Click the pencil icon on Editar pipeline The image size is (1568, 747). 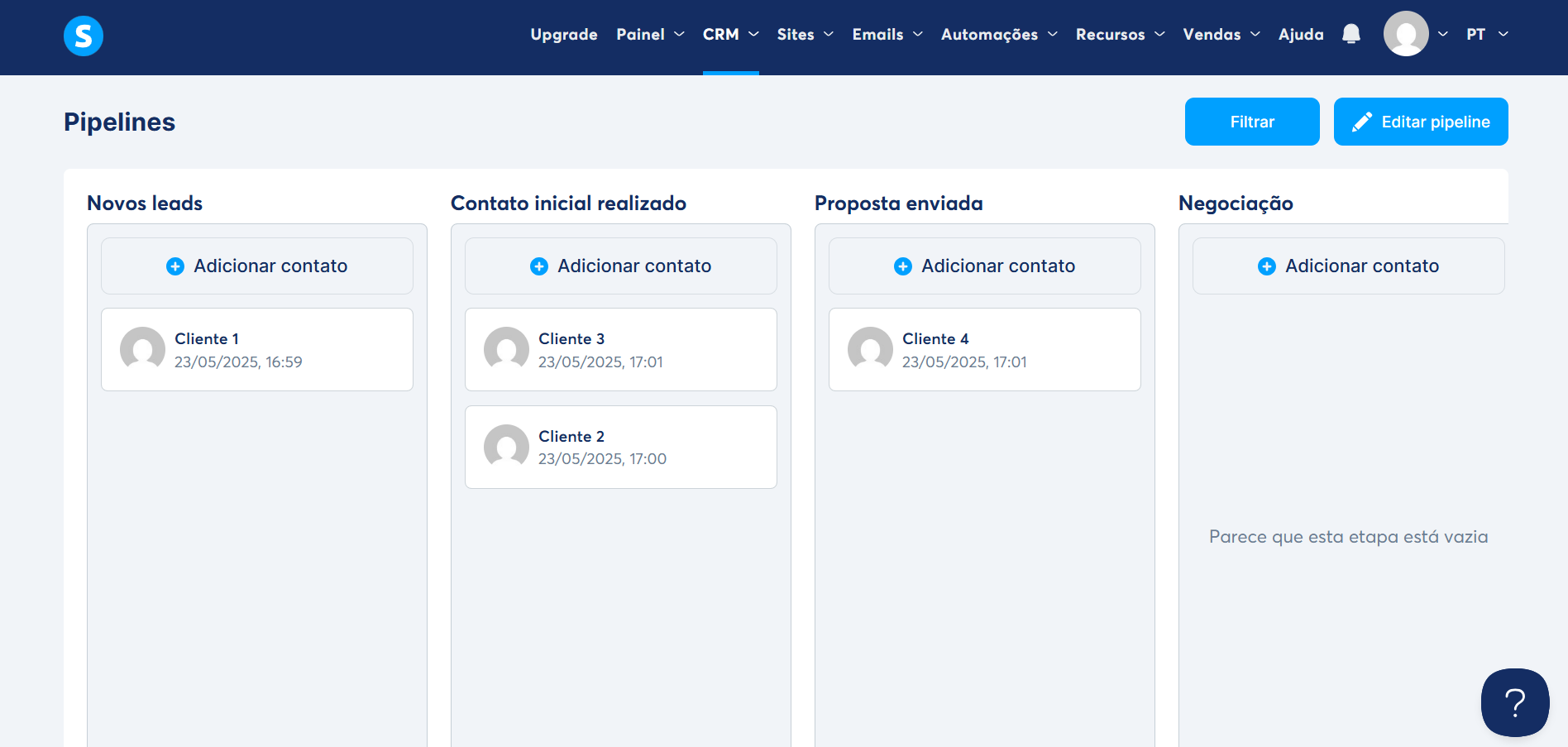pos(1360,121)
